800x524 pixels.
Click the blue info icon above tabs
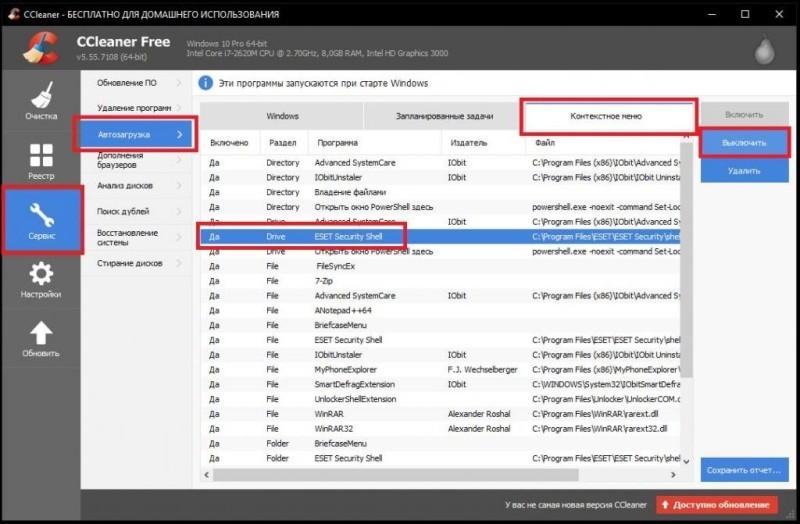(x=206, y=82)
